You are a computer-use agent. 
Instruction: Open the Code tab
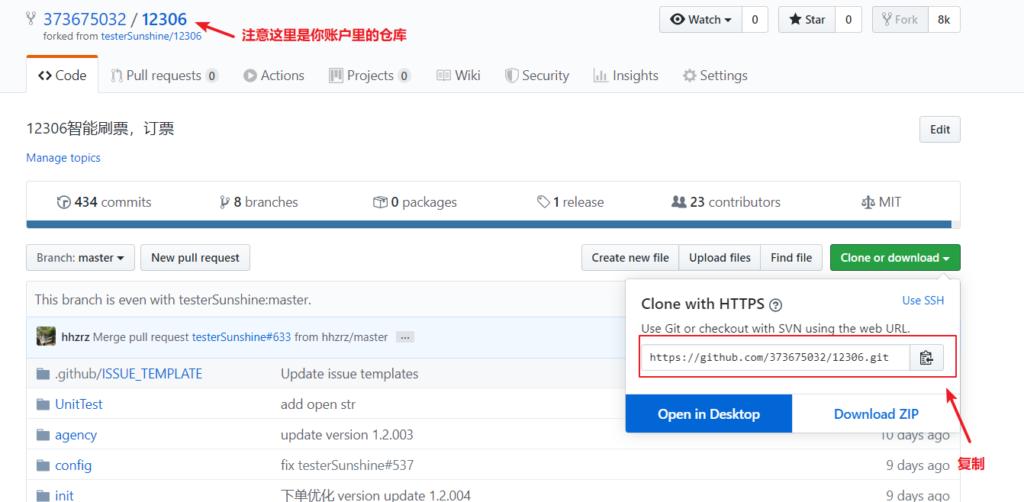point(62,75)
